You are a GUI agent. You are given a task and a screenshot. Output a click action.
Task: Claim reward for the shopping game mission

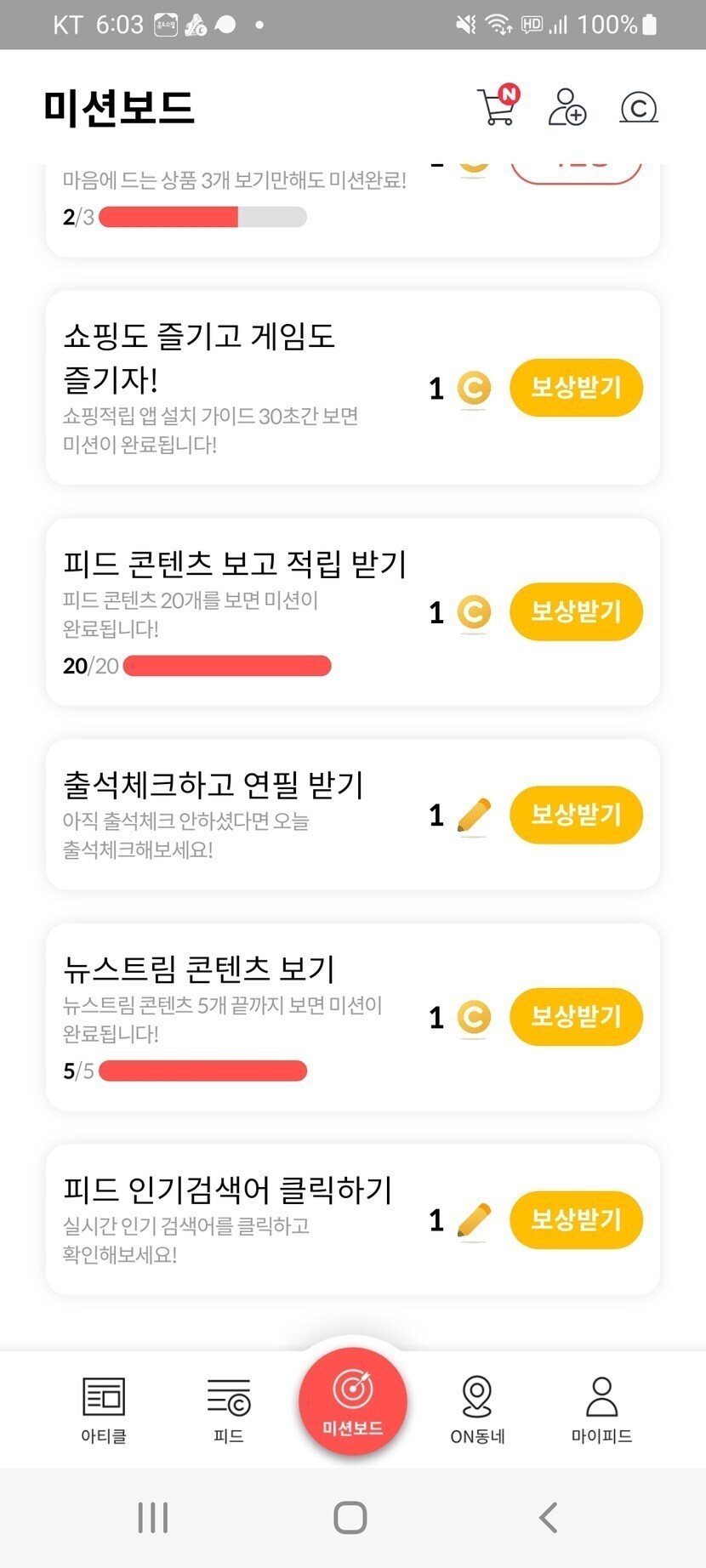click(576, 388)
